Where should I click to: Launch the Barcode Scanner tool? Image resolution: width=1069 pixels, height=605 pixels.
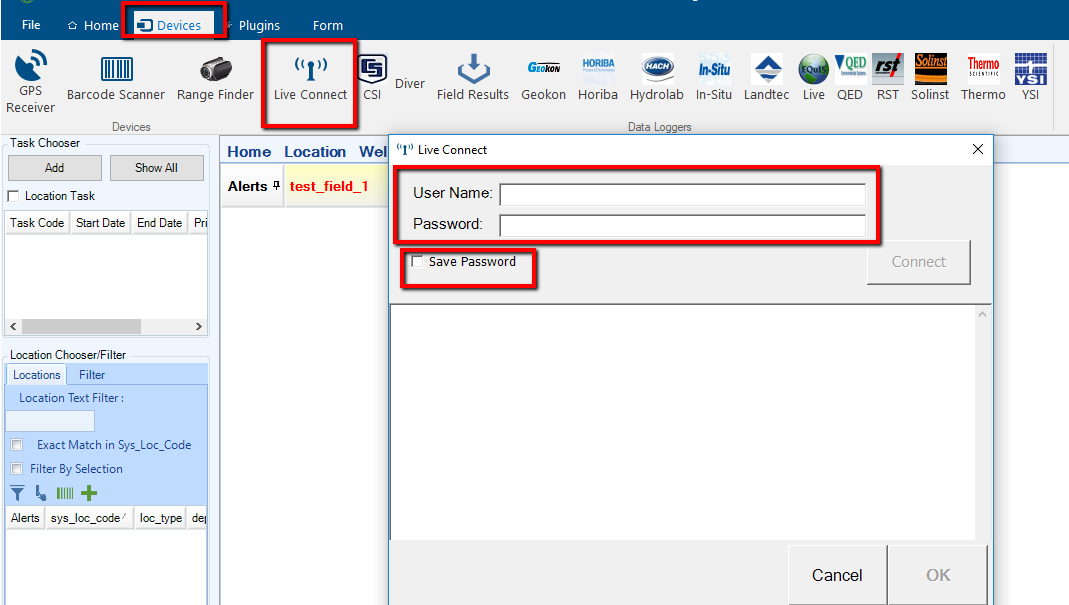(x=116, y=78)
